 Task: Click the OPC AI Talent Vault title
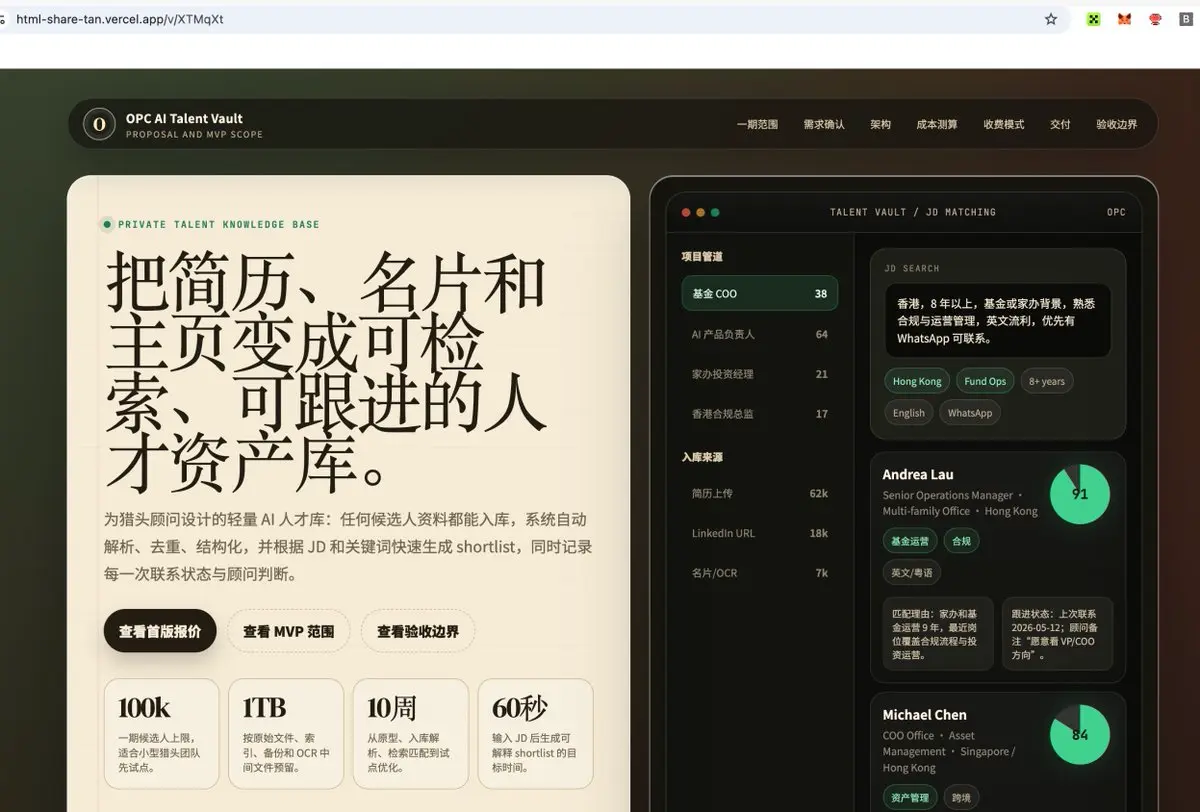[184, 118]
